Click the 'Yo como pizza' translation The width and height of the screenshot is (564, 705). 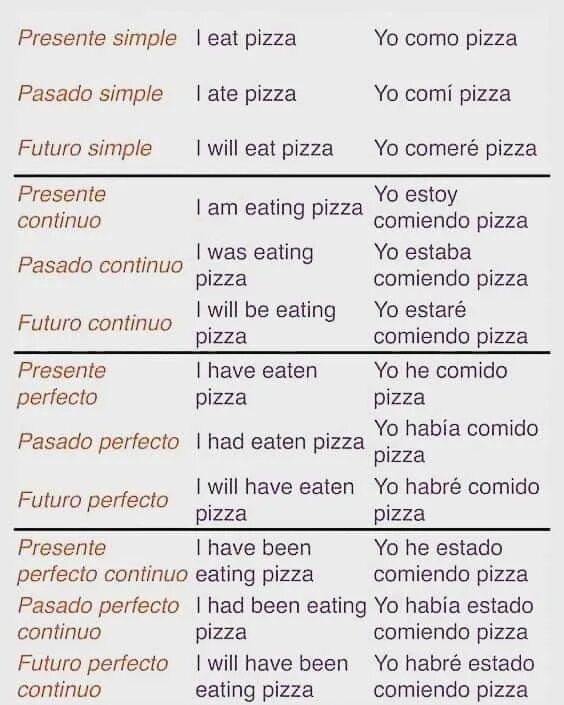coord(445,39)
